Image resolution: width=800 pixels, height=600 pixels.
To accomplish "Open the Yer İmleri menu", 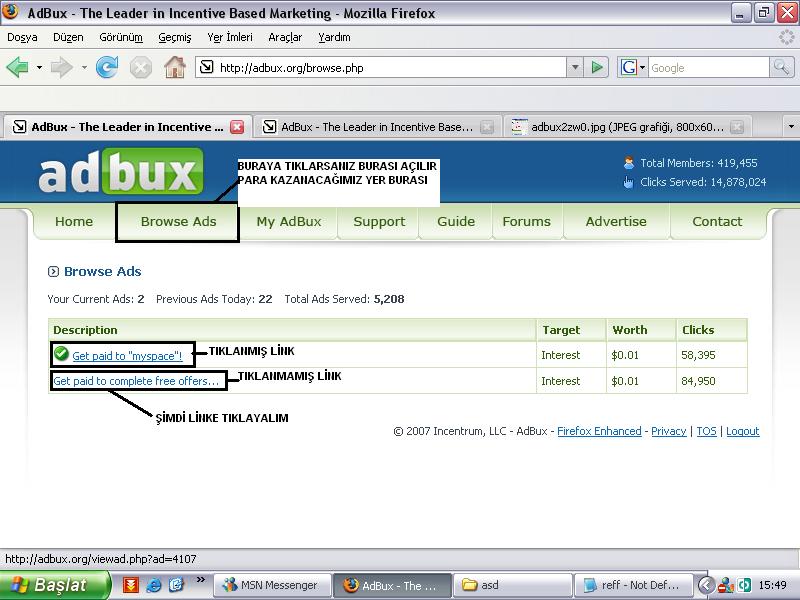I will pyautogui.click(x=229, y=37).
